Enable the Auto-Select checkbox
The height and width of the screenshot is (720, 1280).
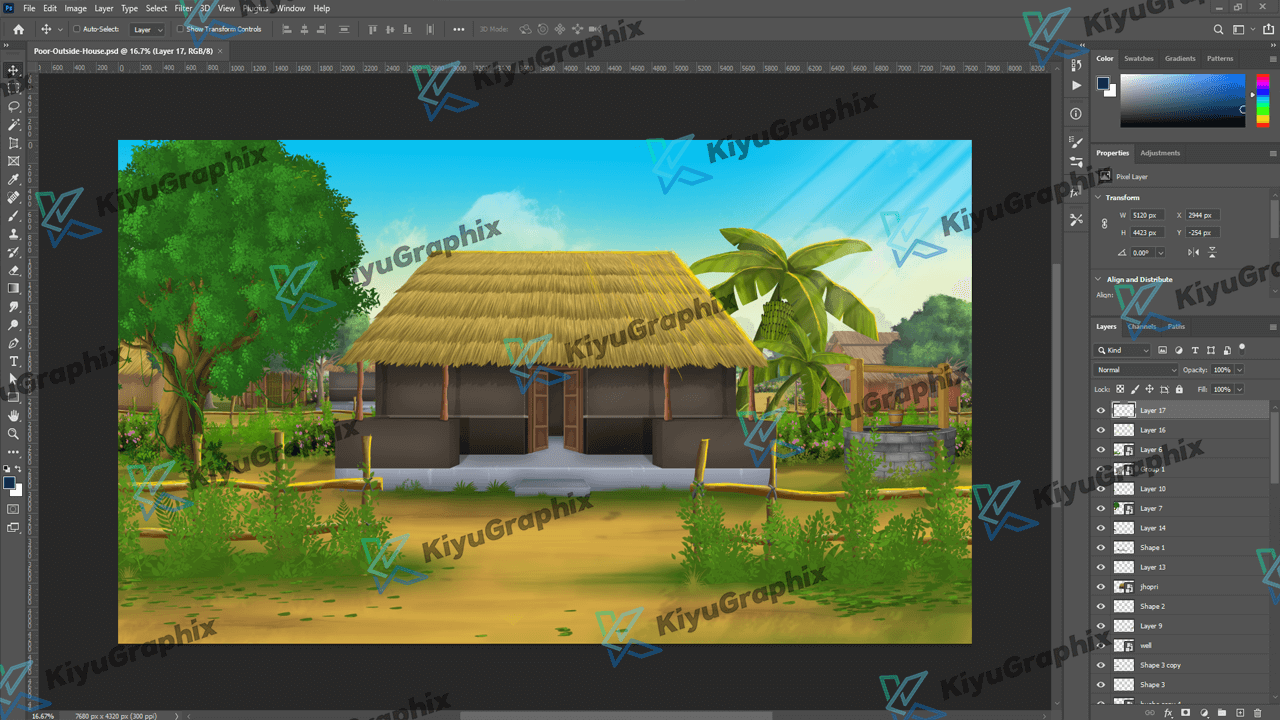click(x=77, y=29)
